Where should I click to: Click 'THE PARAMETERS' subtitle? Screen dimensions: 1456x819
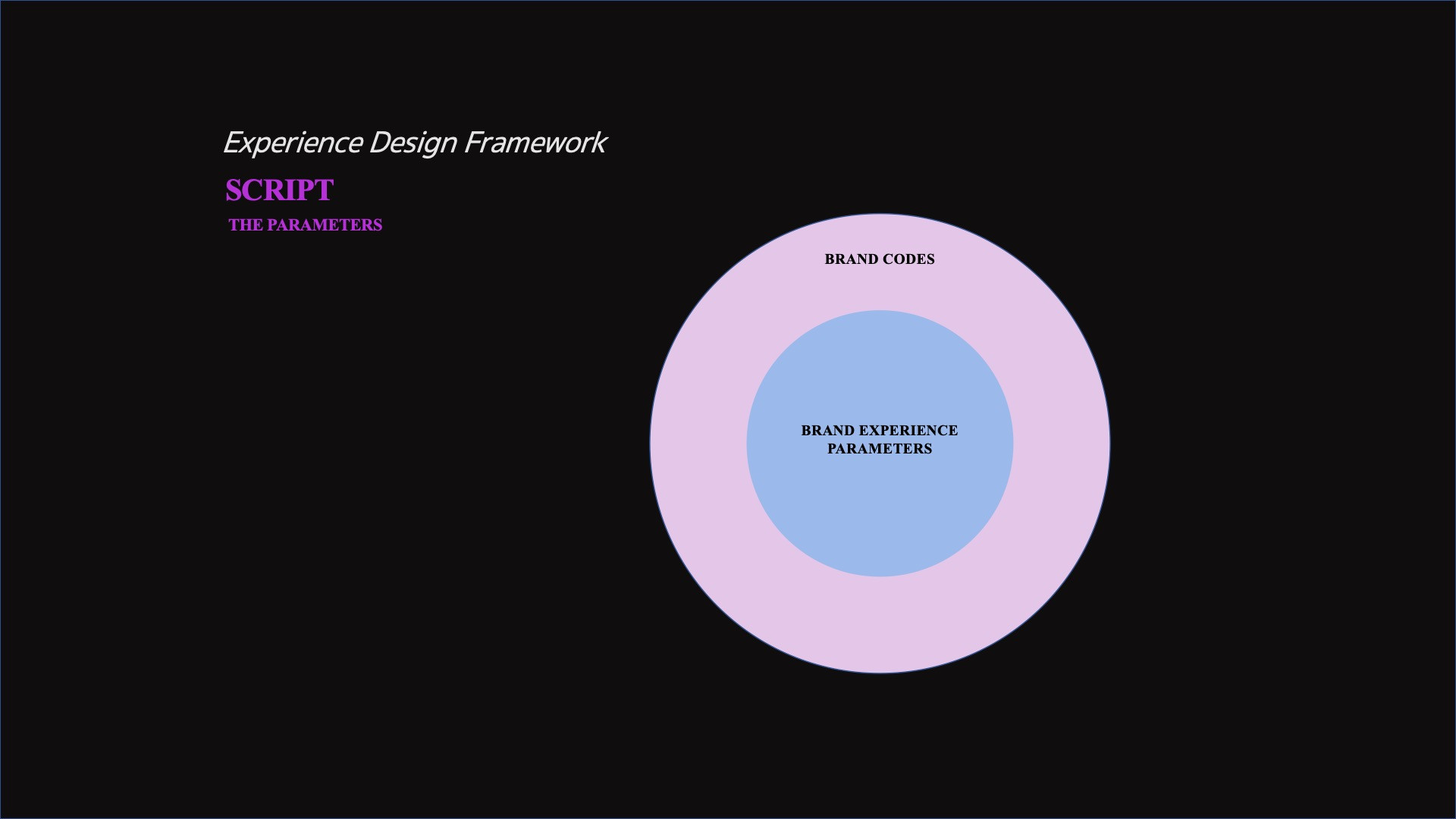305,225
